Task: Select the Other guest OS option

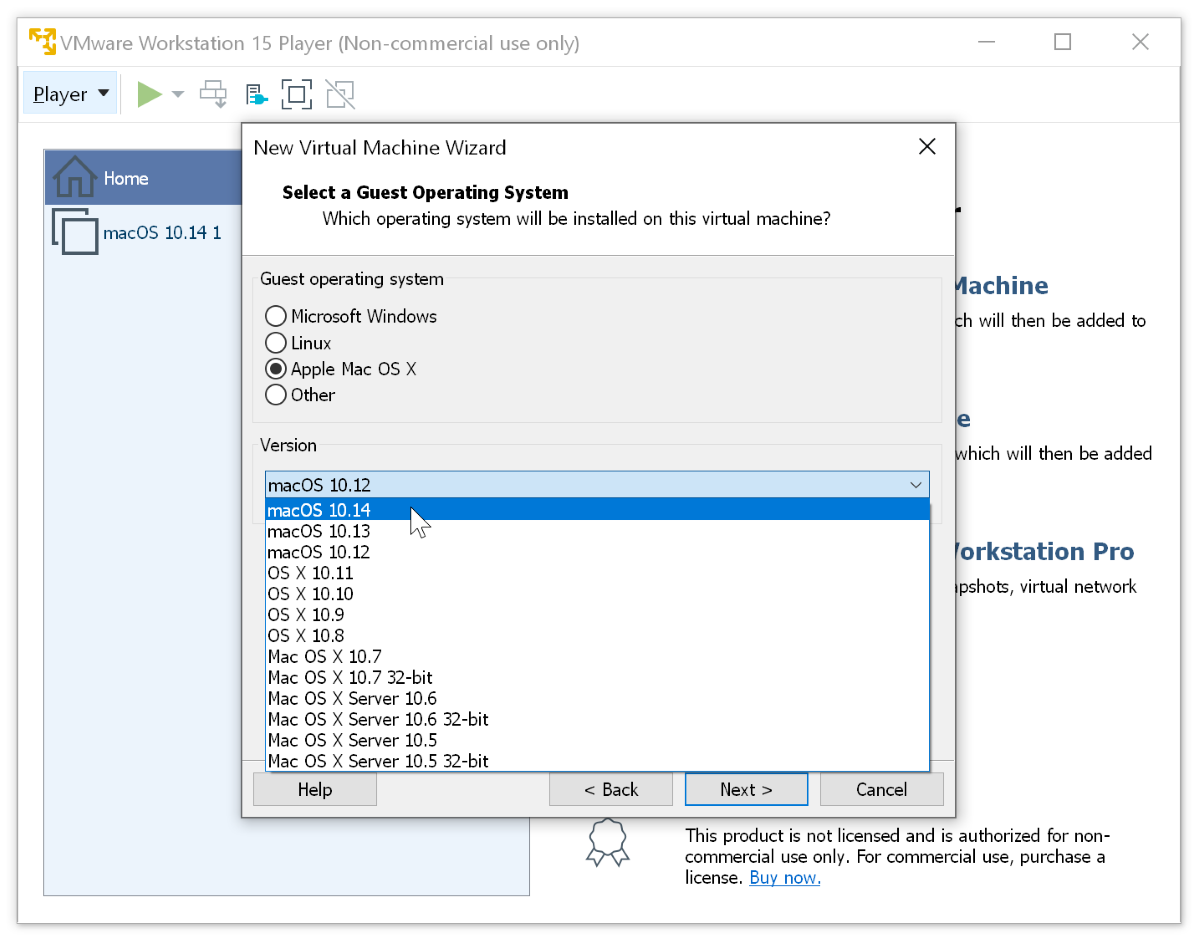Action: 276,395
